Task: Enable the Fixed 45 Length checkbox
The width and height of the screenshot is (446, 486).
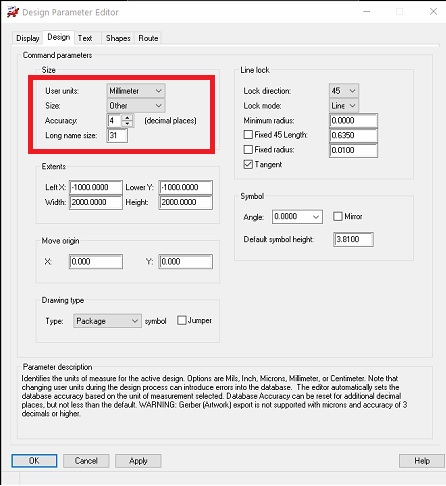Action: point(248,135)
